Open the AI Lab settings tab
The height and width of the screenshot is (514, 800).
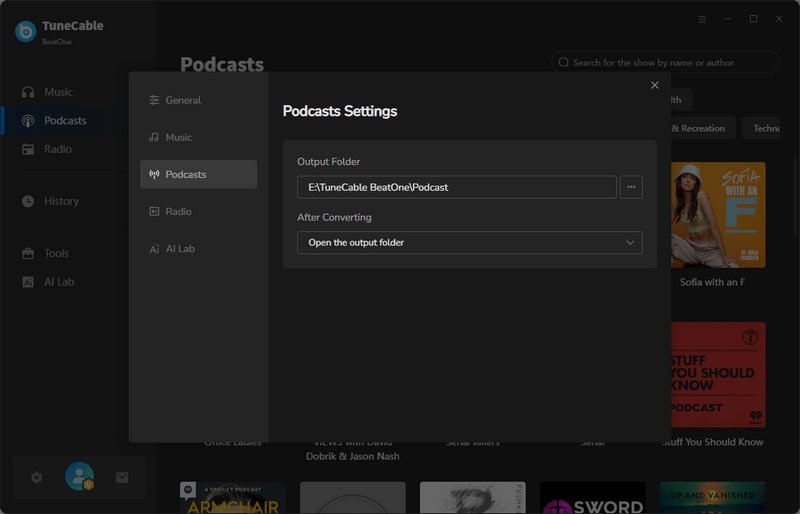pos(198,249)
